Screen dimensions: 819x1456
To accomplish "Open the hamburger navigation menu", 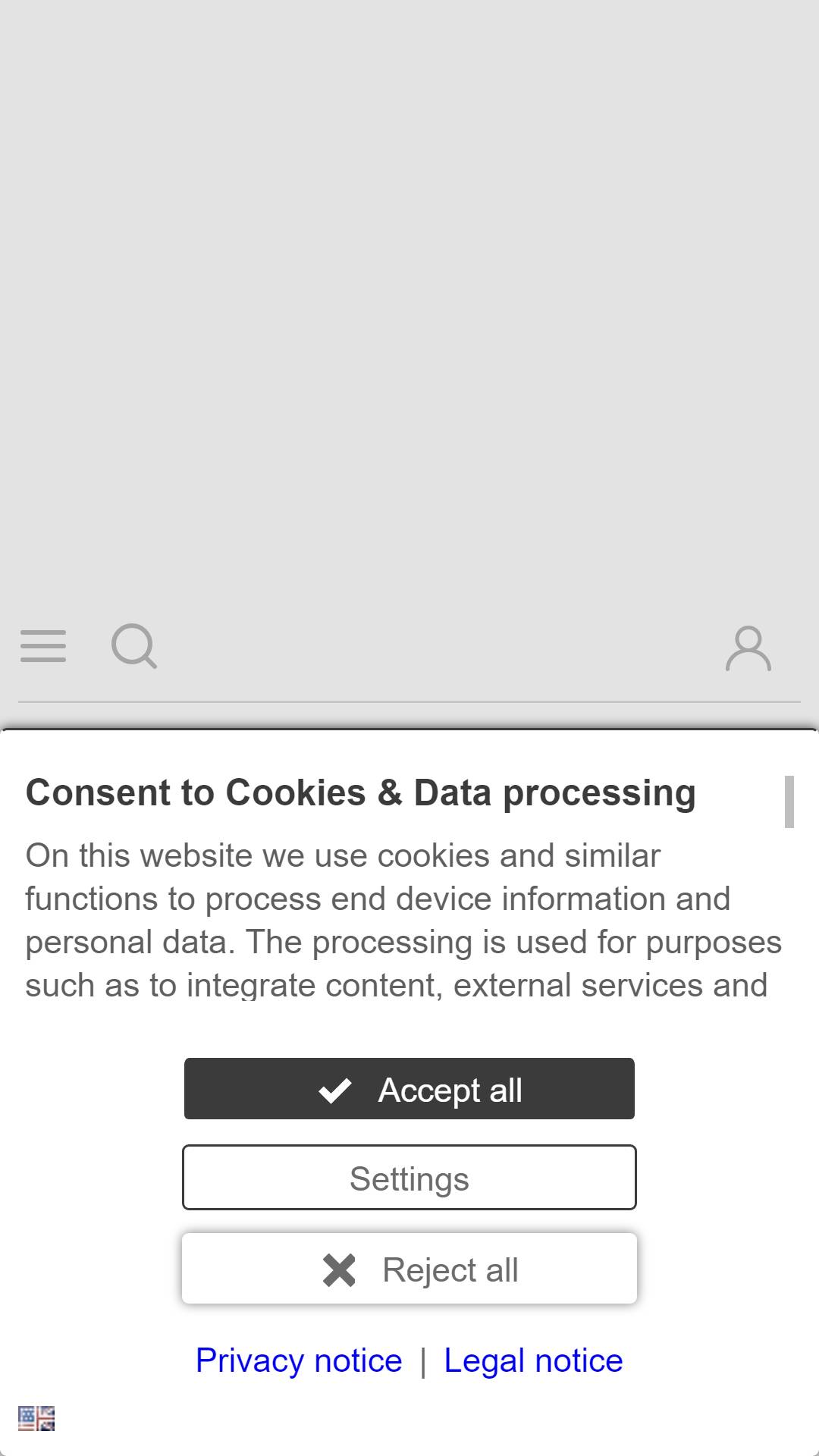I will [x=43, y=646].
